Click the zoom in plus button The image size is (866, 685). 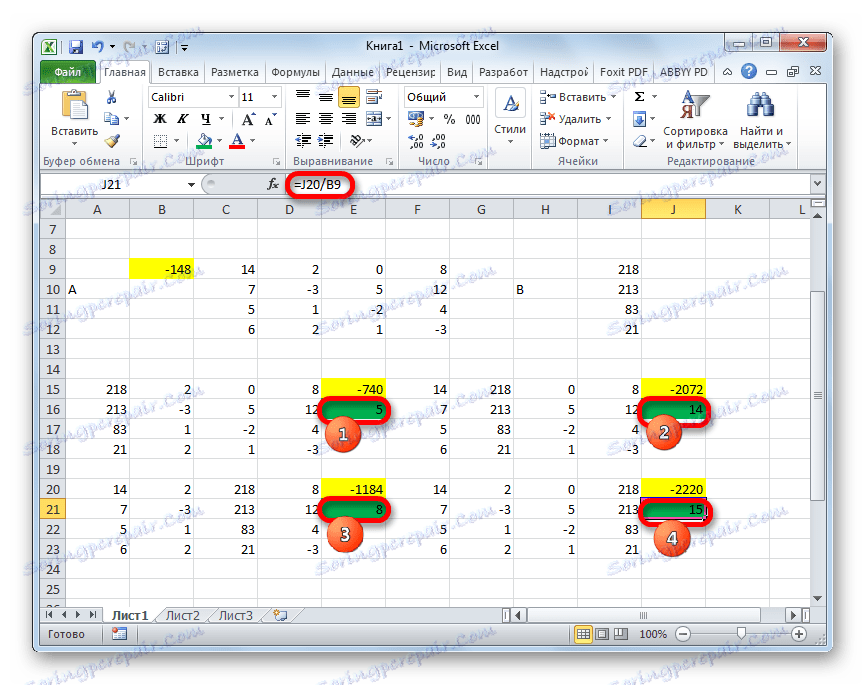coord(799,634)
